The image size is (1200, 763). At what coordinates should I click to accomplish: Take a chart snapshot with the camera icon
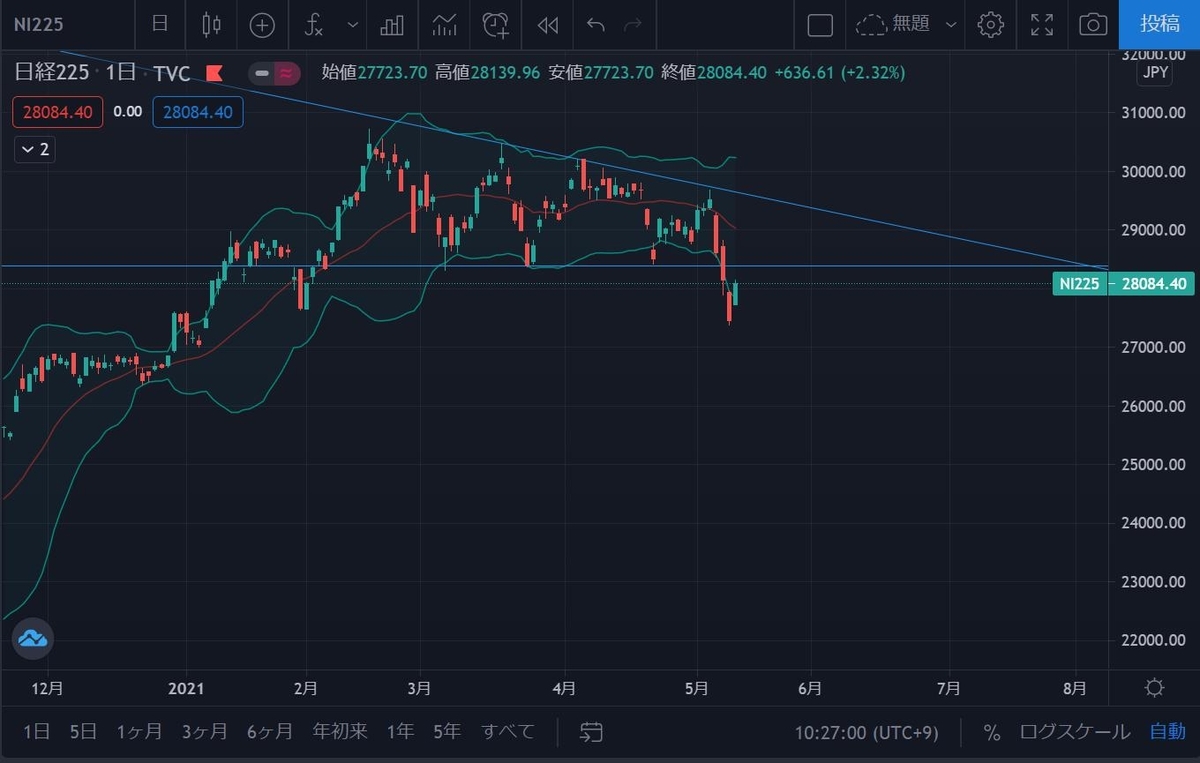pos(1092,25)
